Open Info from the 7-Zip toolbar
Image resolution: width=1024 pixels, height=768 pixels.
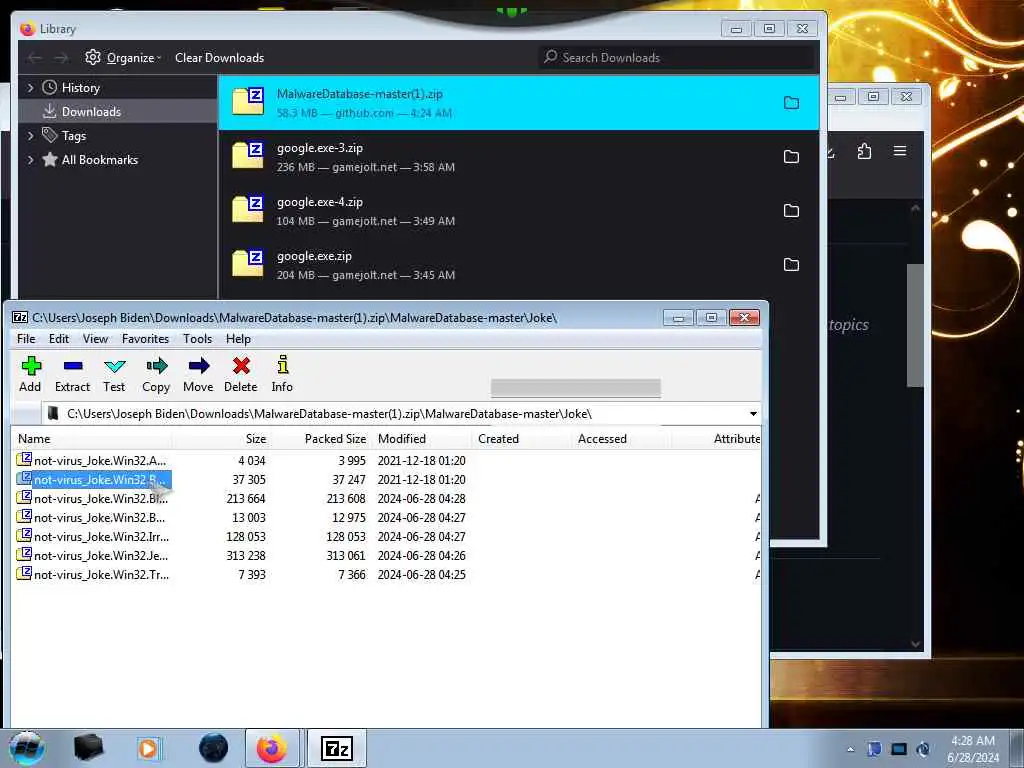pyautogui.click(x=282, y=374)
